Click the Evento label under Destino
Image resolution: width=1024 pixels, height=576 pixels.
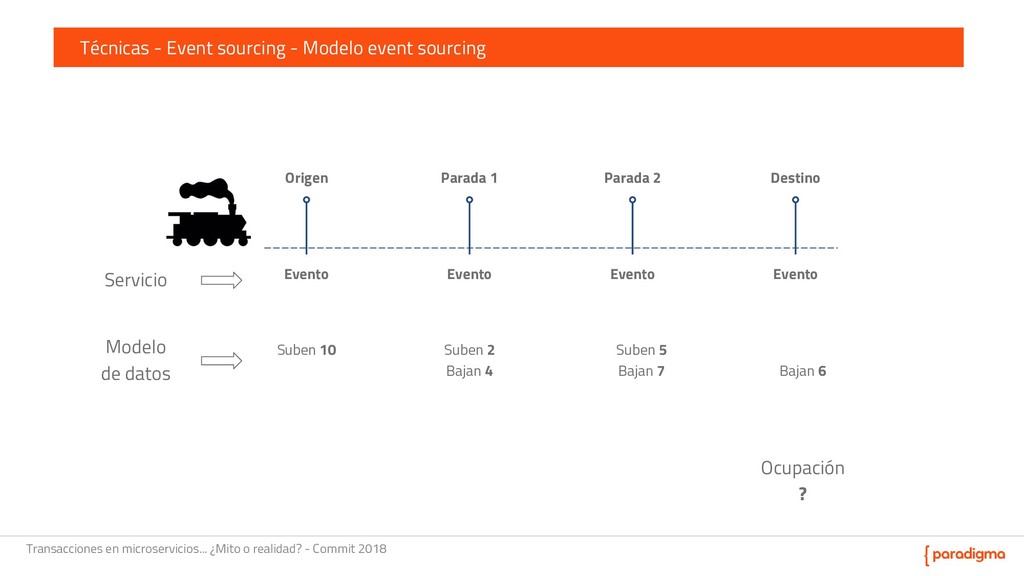tap(795, 274)
